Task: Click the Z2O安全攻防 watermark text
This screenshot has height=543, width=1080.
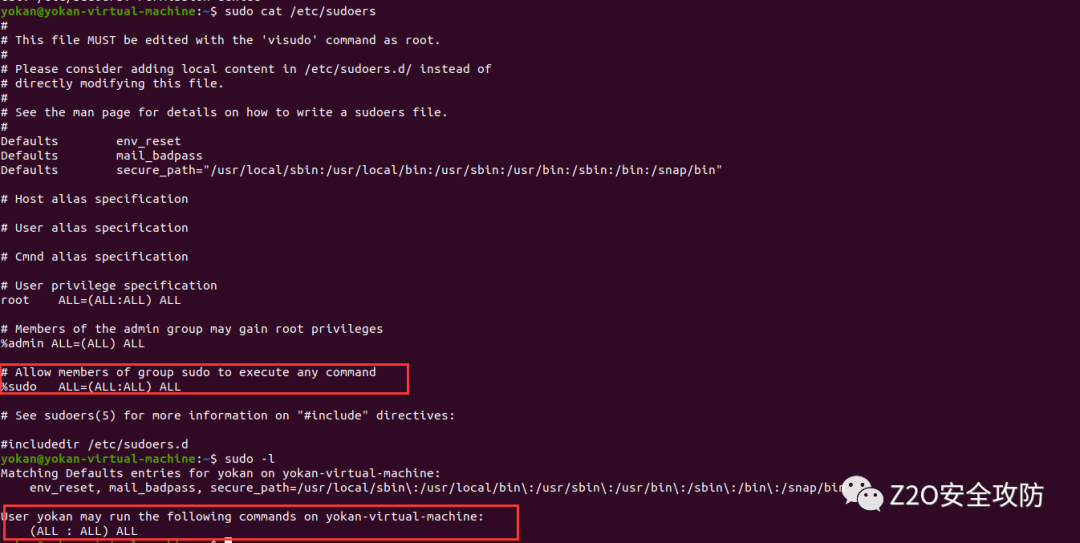Action: [966, 495]
